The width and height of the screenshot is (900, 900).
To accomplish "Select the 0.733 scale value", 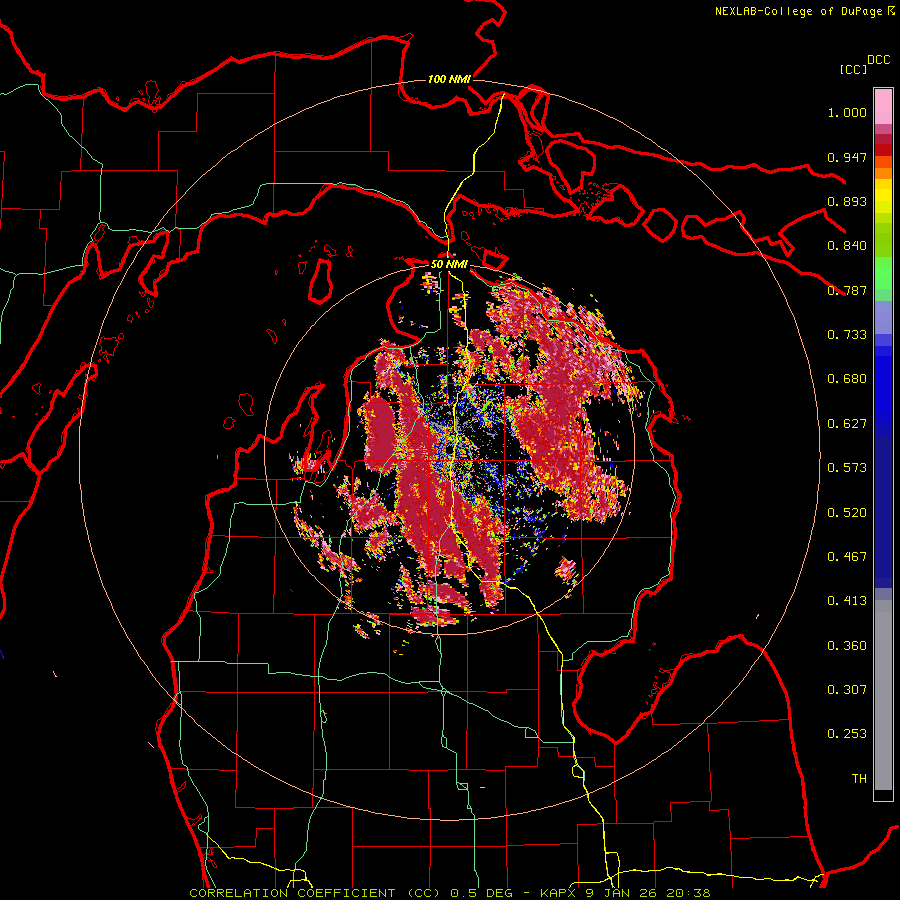I will coord(847,335).
